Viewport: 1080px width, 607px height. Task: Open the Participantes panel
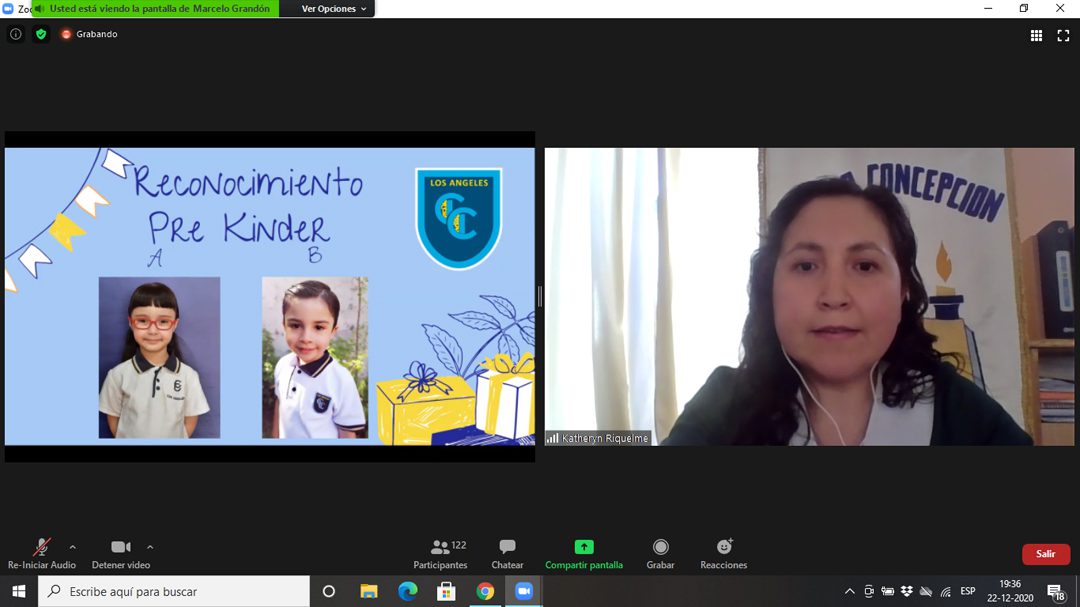[441, 553]
